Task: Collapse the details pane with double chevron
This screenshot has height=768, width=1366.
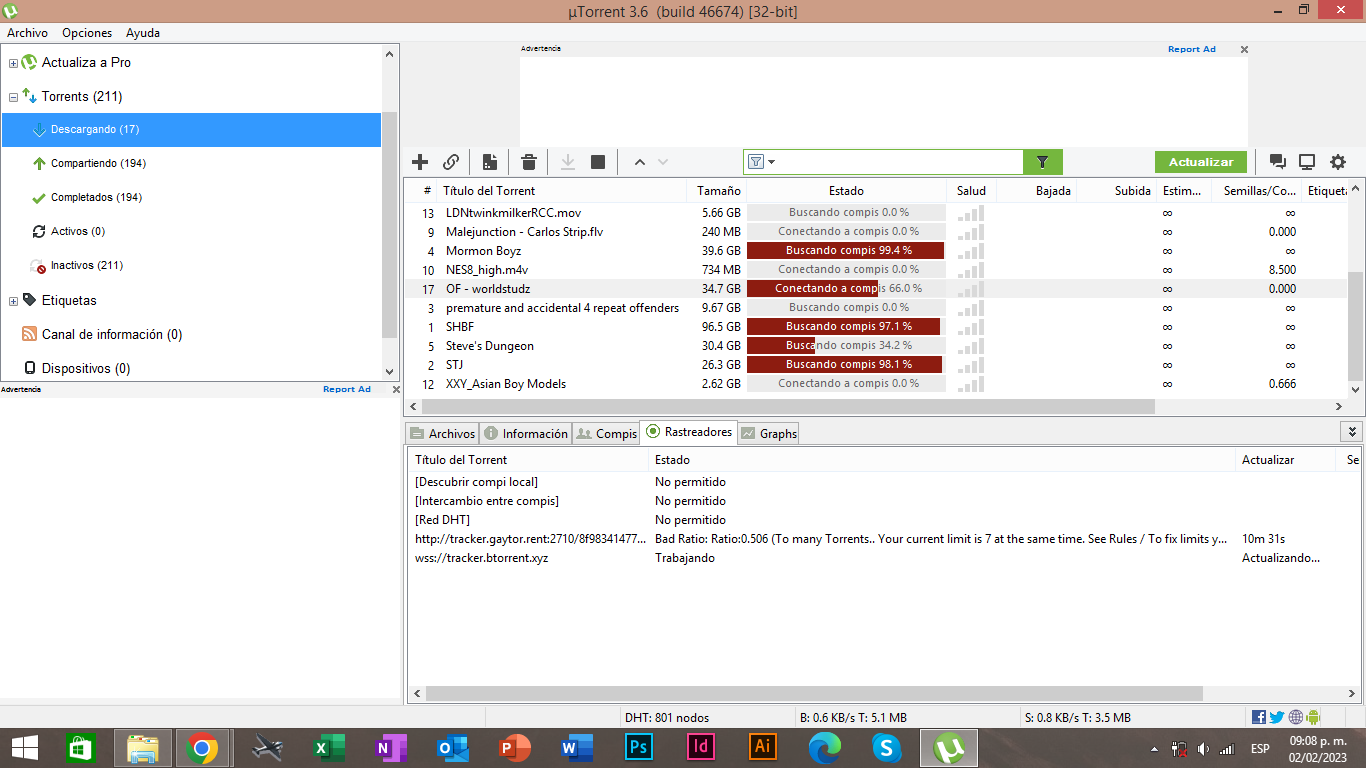Action: (x=1352, y=432)
